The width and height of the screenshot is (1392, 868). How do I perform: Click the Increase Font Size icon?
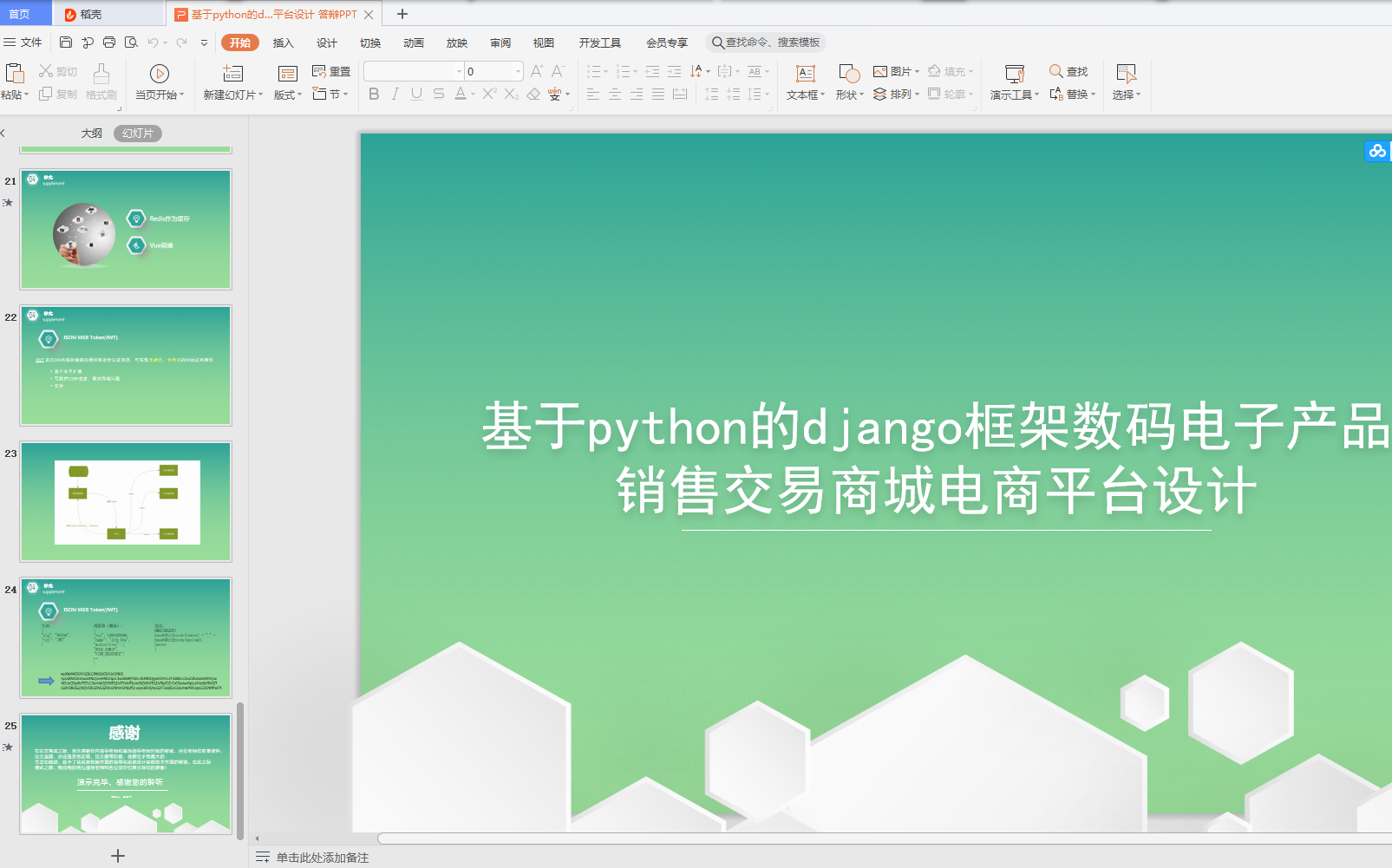pos(537,71)
